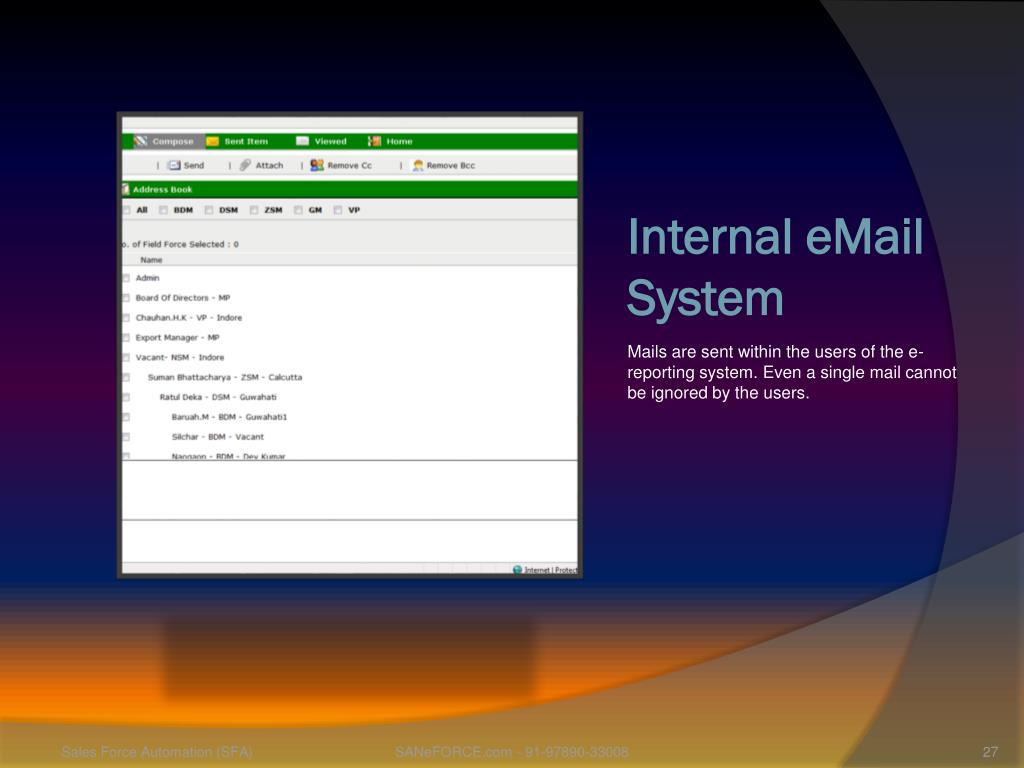Select Board Of Directors - MP checkbox
This screenshot has width=1024, height=768.
126,298
